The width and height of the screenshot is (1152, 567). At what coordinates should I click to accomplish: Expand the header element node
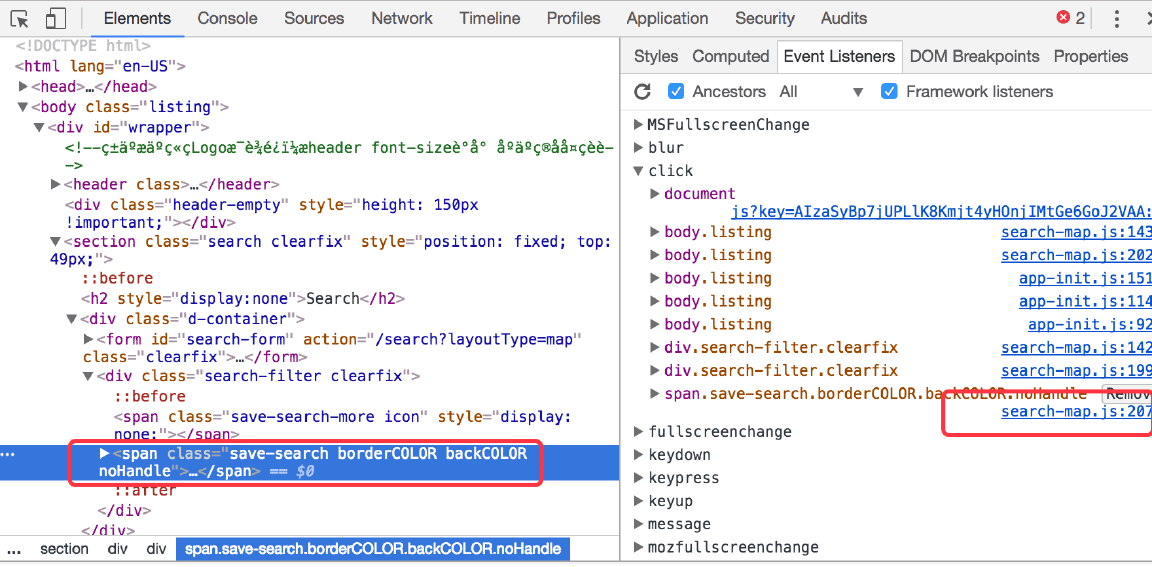(x=56, y=184)
